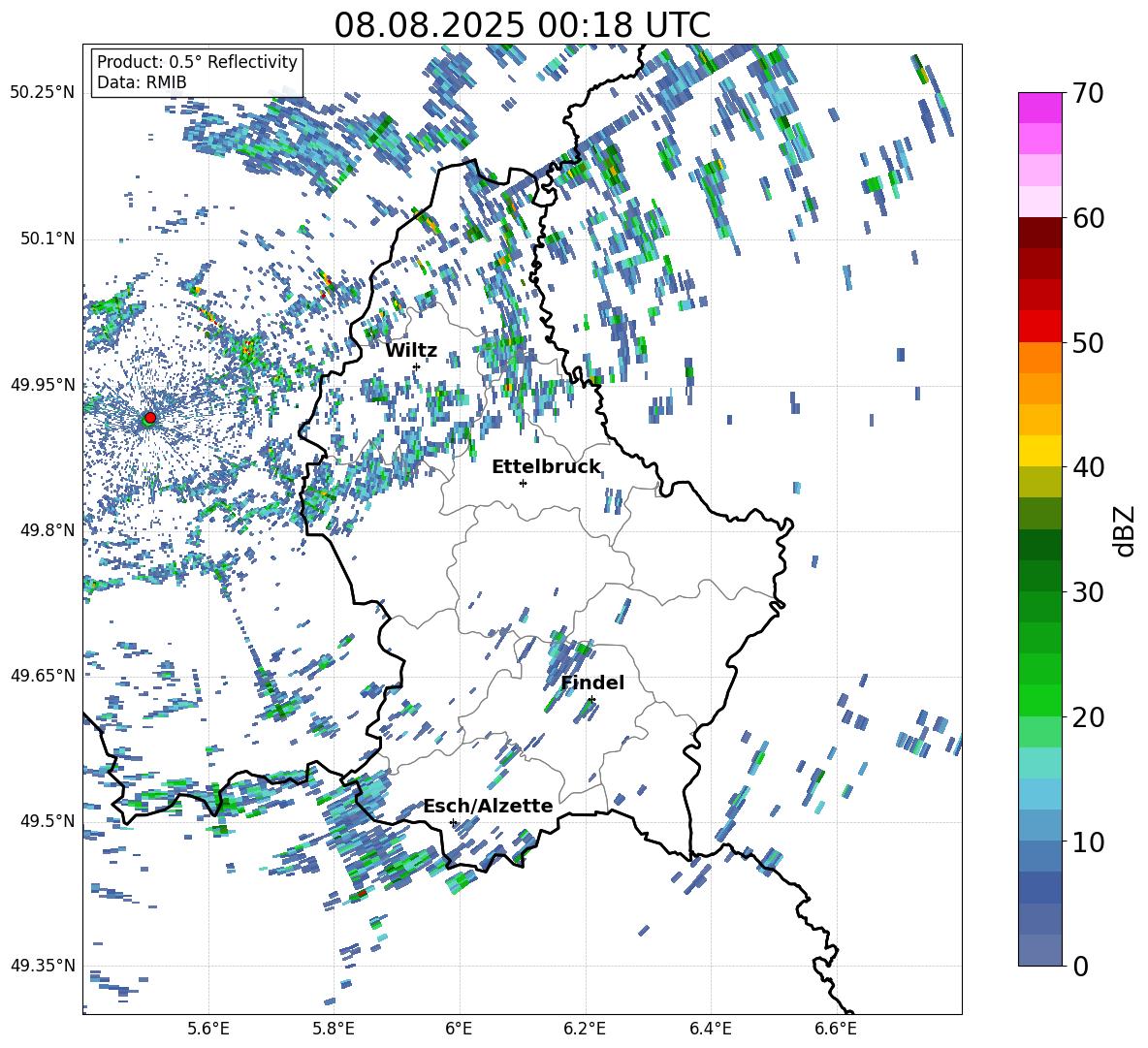Click the 40 tick on colorbar
Viewport: 1148px width, 1048px height.
1087,467
